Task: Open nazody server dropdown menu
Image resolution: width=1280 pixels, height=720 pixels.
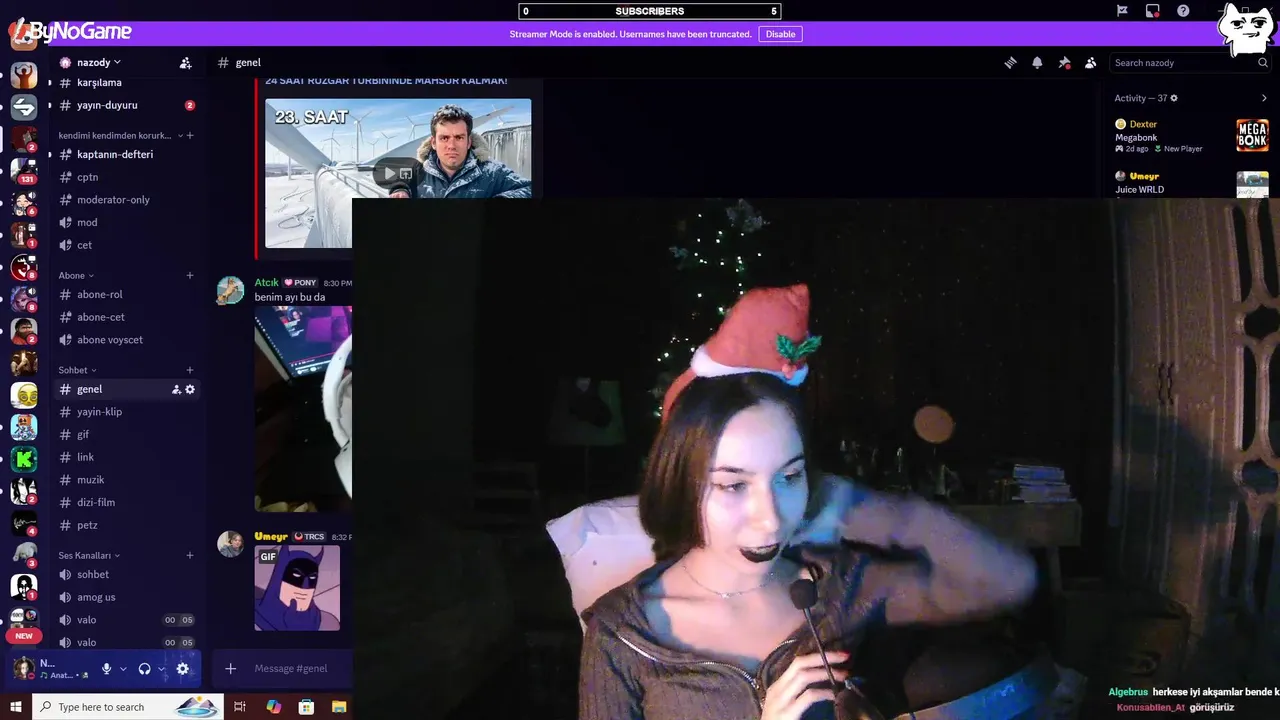Action: [x=98, y=62]
